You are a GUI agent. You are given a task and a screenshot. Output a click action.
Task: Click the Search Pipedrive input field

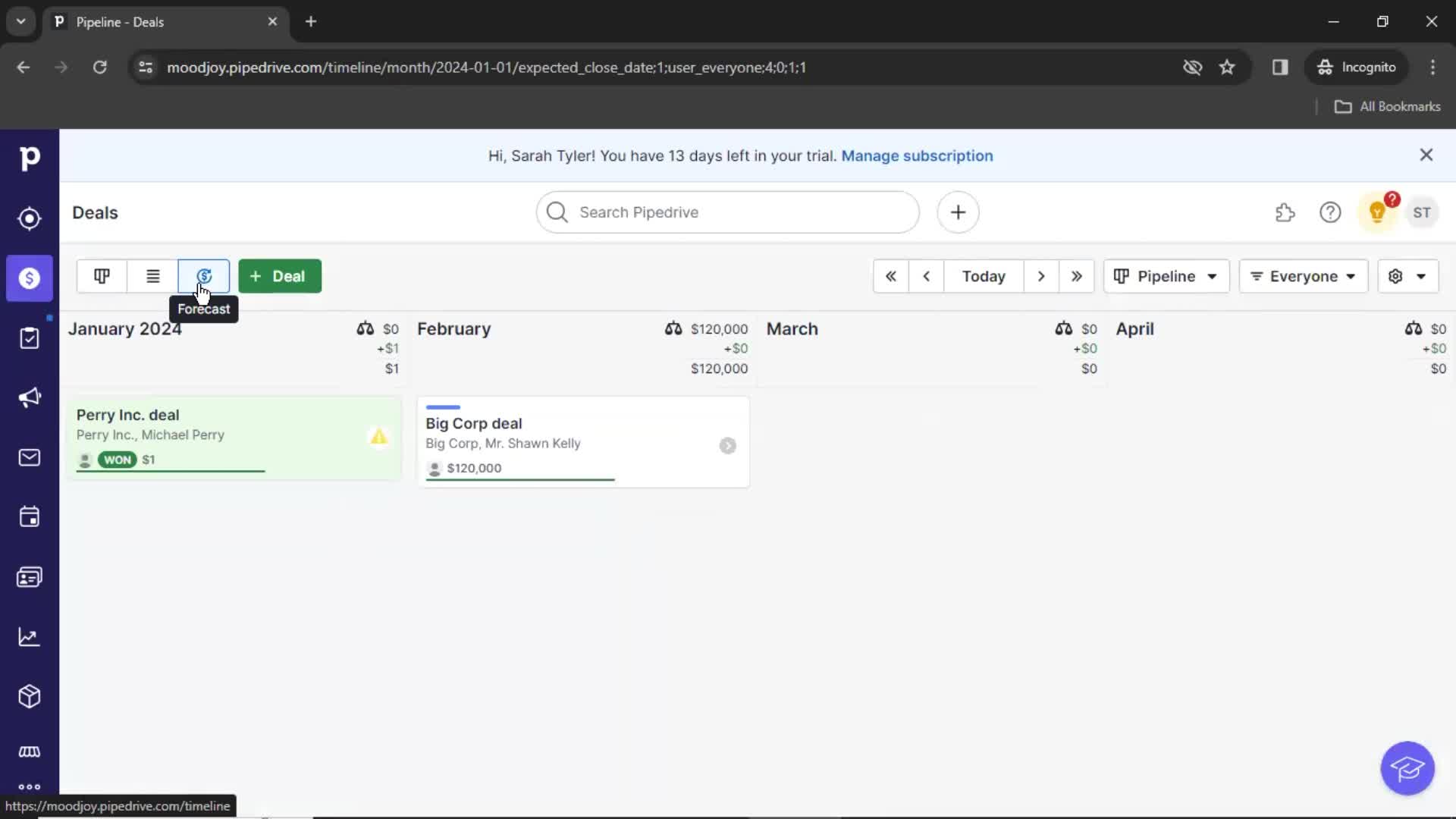(x=727, y=212)
